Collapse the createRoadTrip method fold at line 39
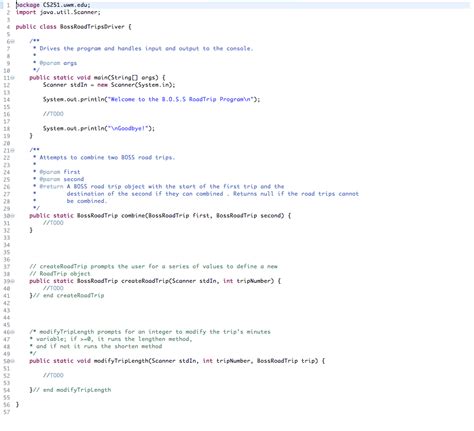The height and width of the screenshot is (431, 474). coord(13,281)
